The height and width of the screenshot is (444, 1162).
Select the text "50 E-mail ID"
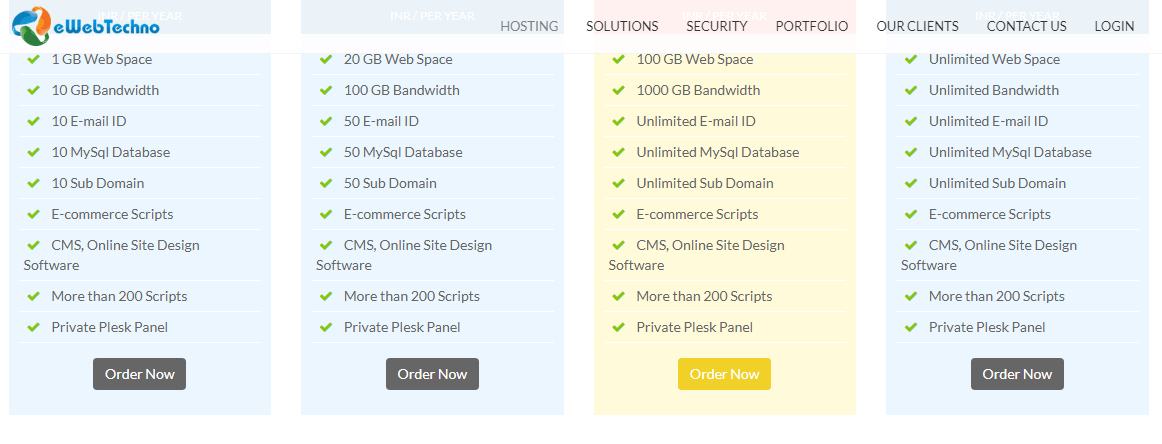382,122
